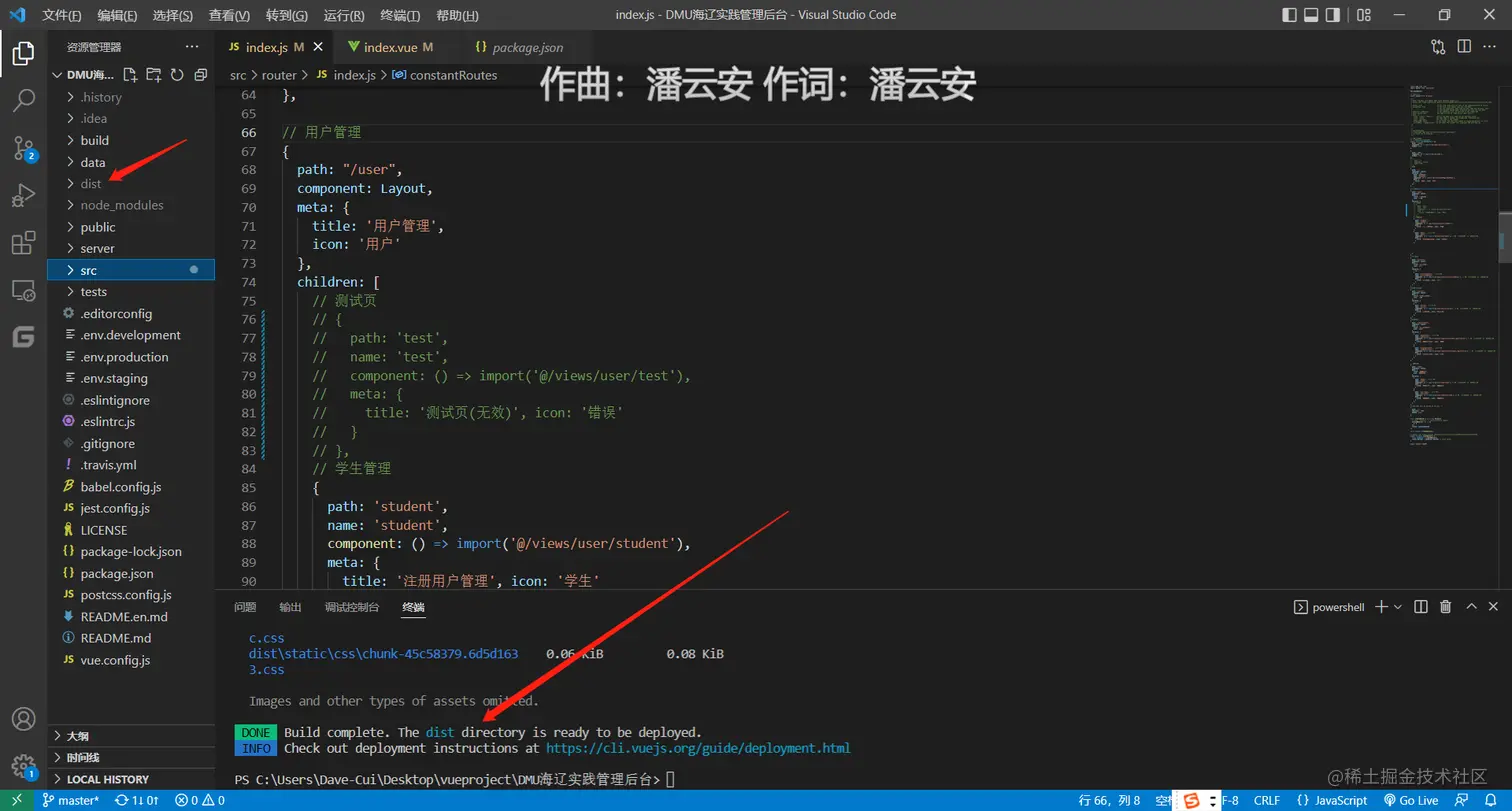
Task: Click the errors and warnings counter
Action: (199, 801)
